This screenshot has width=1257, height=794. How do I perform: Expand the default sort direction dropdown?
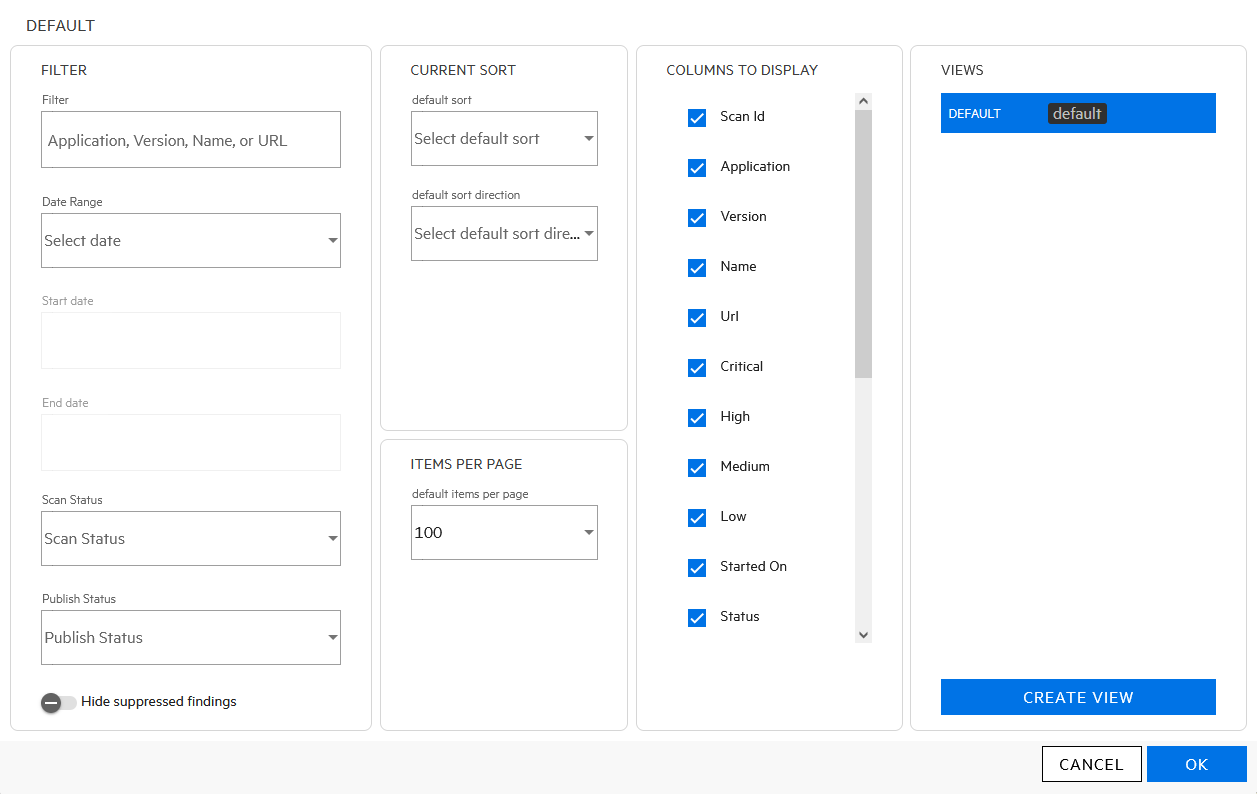coord(504,233)
